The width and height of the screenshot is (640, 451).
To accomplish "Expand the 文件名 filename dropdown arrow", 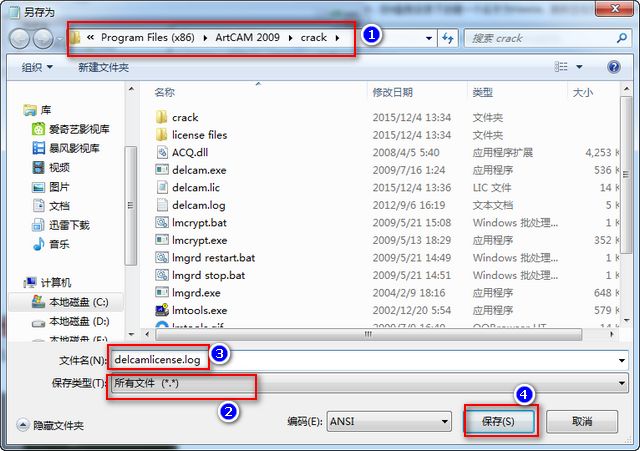I will point(621,360).
